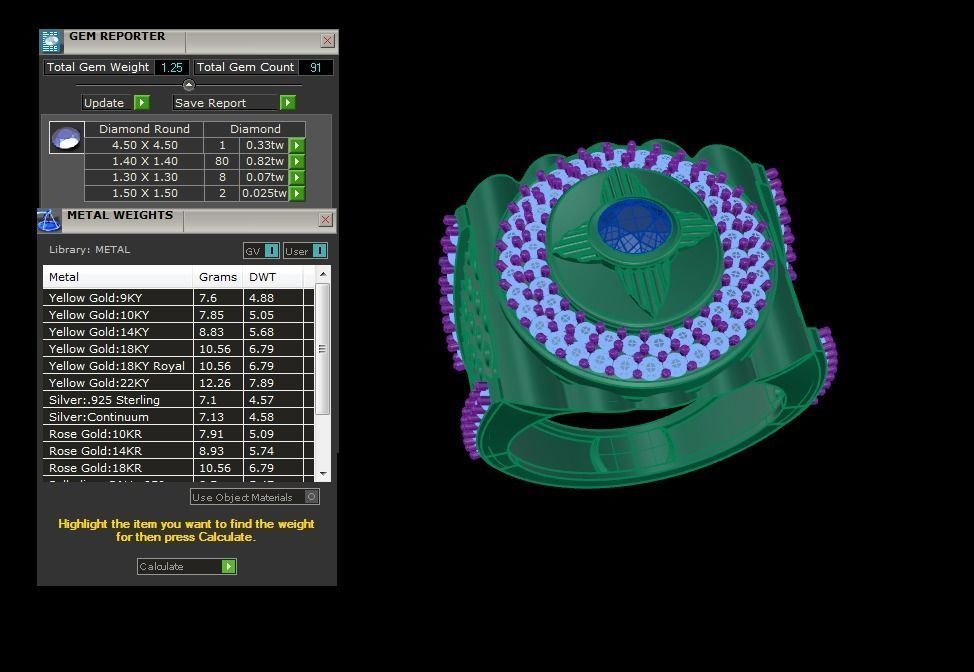The image size is (974, 672).
Task: Select the Rose Gold:14KR row
Action: pyautogui.click(x=178, y=451)
